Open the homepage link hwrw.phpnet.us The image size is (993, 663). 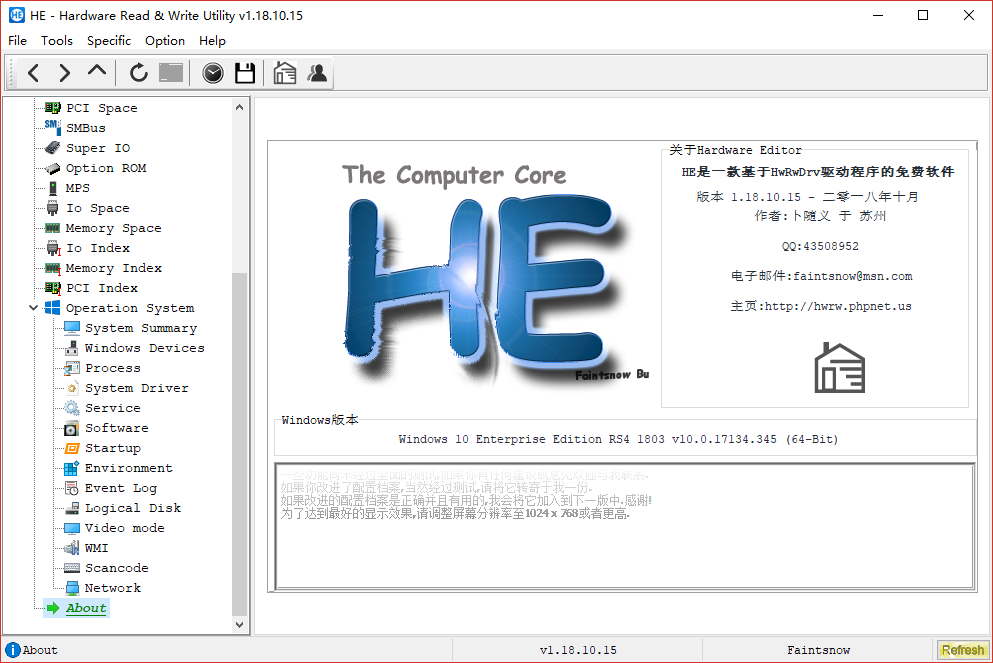pos(838,306)
